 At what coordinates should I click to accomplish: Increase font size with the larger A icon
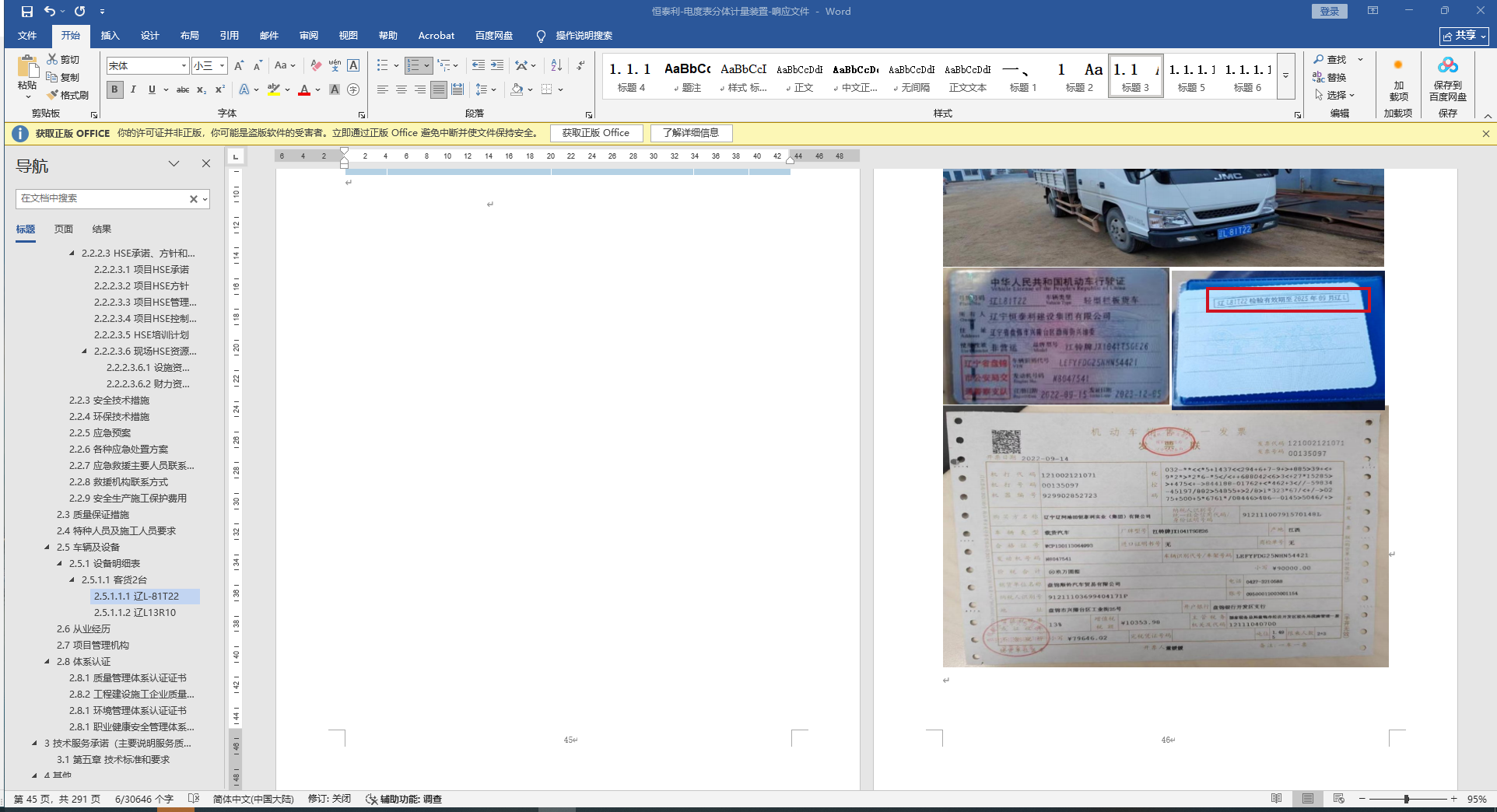[239, 66]
